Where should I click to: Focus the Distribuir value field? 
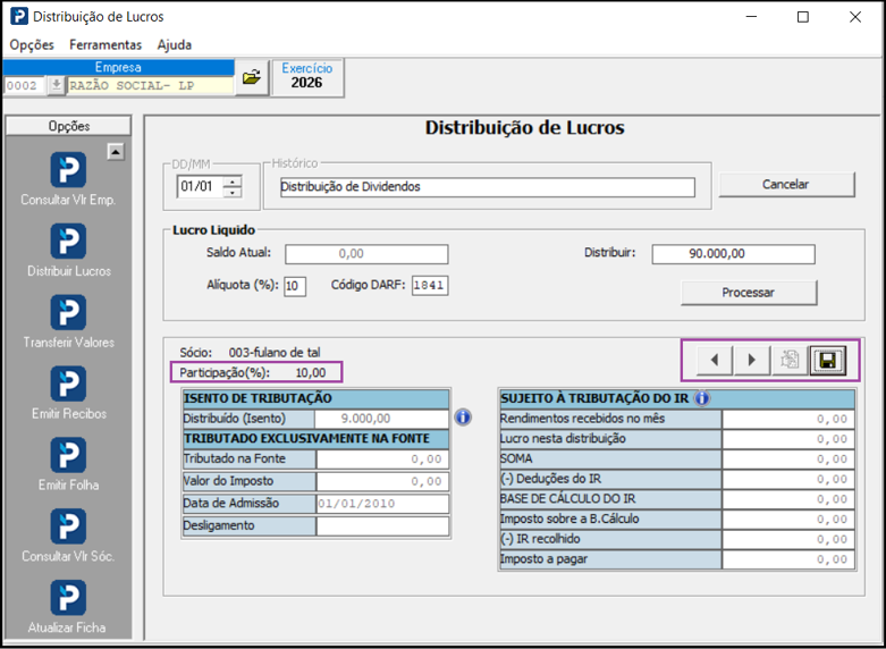coord(733,254)
